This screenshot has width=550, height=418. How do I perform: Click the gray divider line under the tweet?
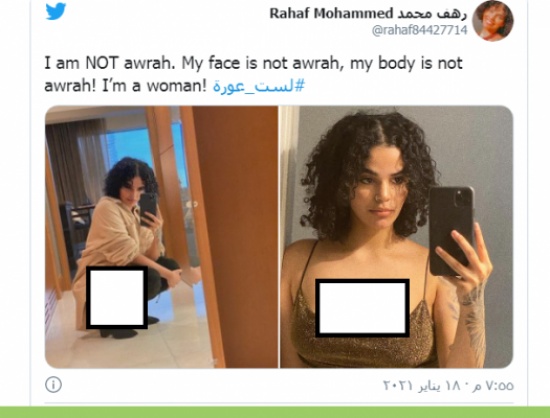(279, 403)
